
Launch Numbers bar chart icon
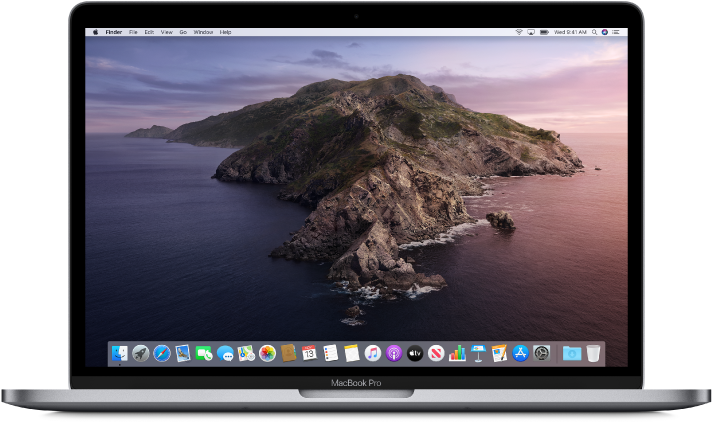(457, 353)
